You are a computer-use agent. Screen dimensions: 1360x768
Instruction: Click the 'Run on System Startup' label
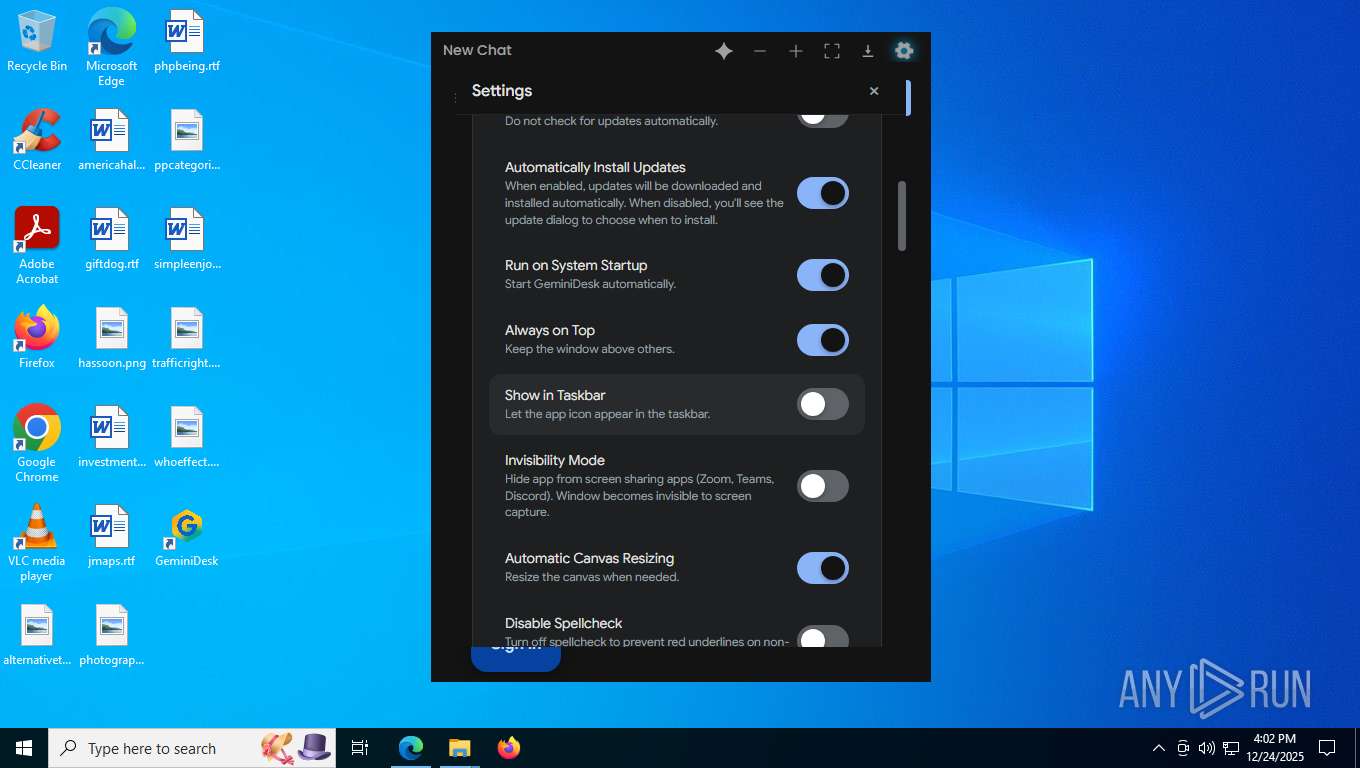click(576, 265)
